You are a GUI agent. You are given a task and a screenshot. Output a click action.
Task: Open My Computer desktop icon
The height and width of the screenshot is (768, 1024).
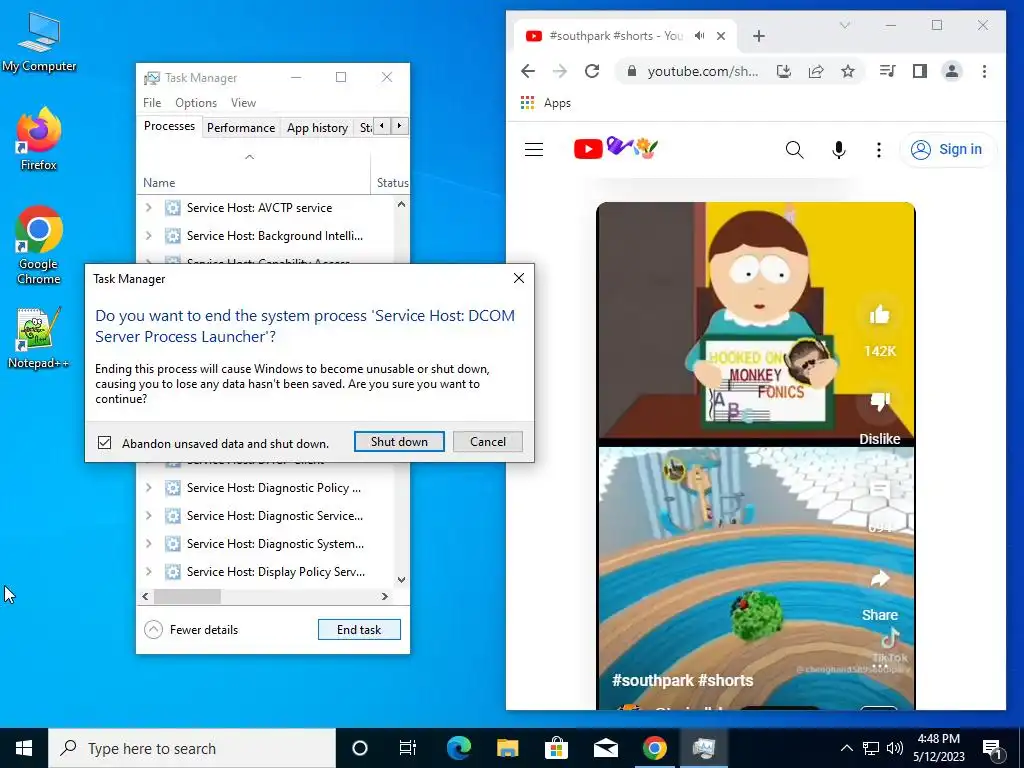point(39,41)
